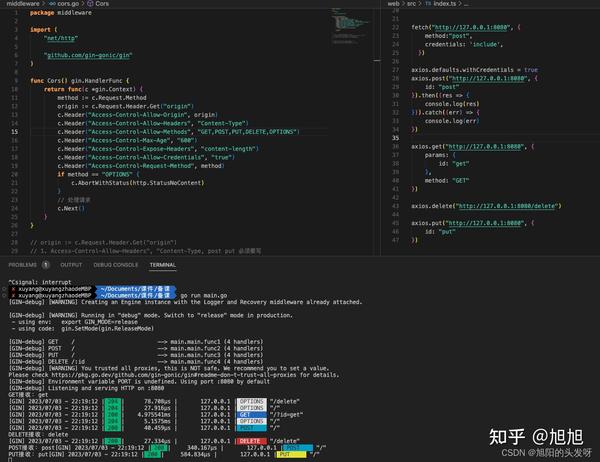The width and height of the screenshot is (600, 462).
Task: Follow the net/http import link
Action: coord(61,38)
